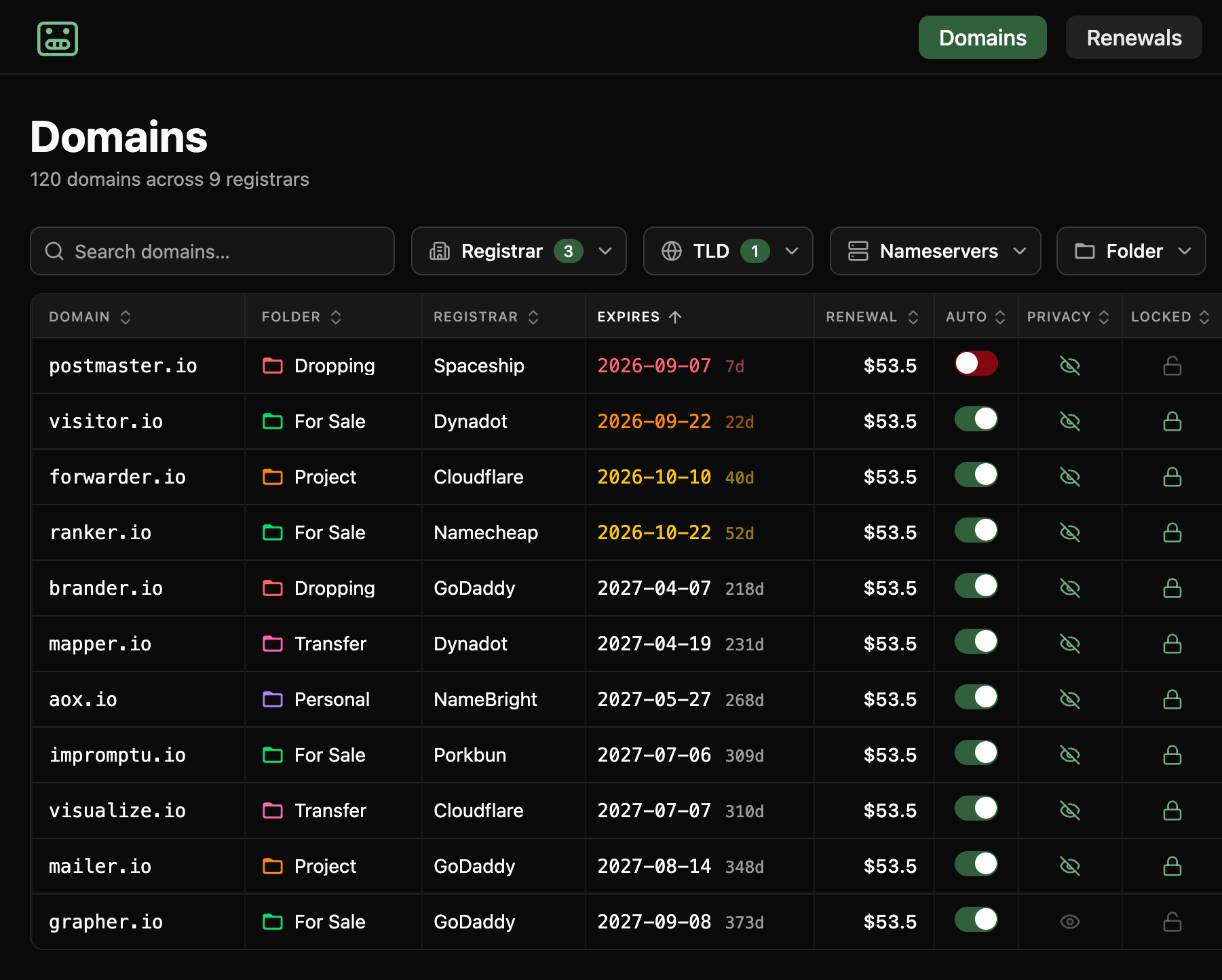This screenshot has height=980, width=1222.
Task: Open the grapher.io domain
Action: coord(106,922)
